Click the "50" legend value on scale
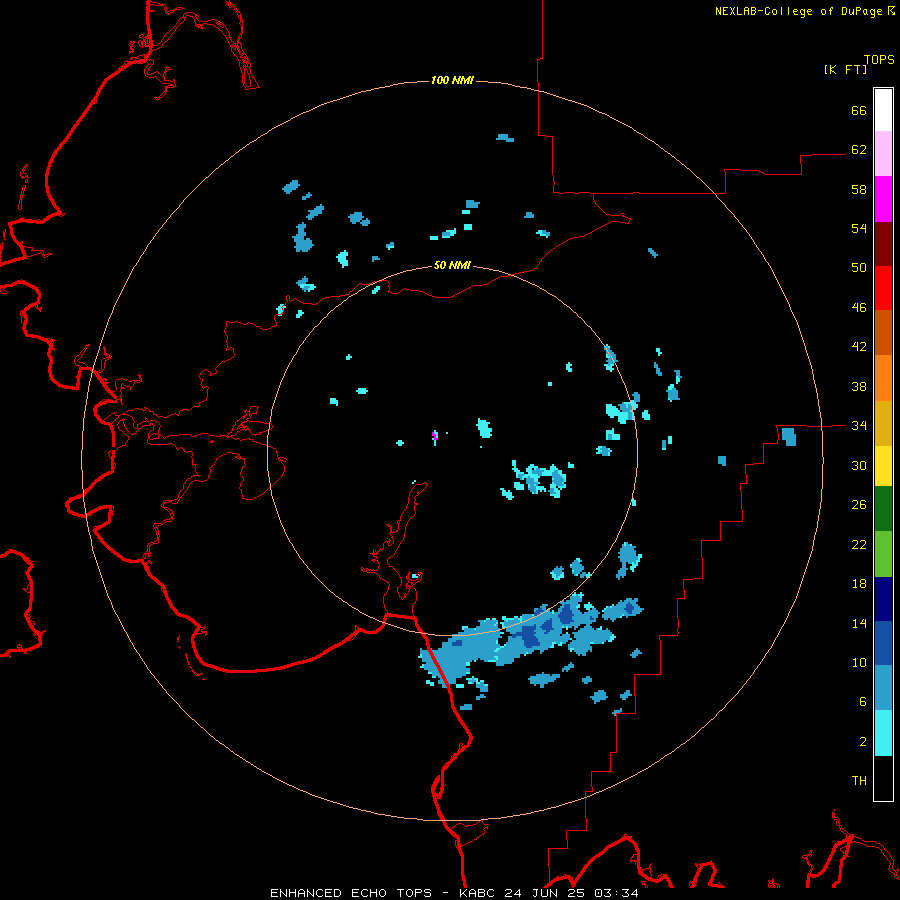Image resolution: width=900 pixels, height=900 pixels. click(859, 268)
